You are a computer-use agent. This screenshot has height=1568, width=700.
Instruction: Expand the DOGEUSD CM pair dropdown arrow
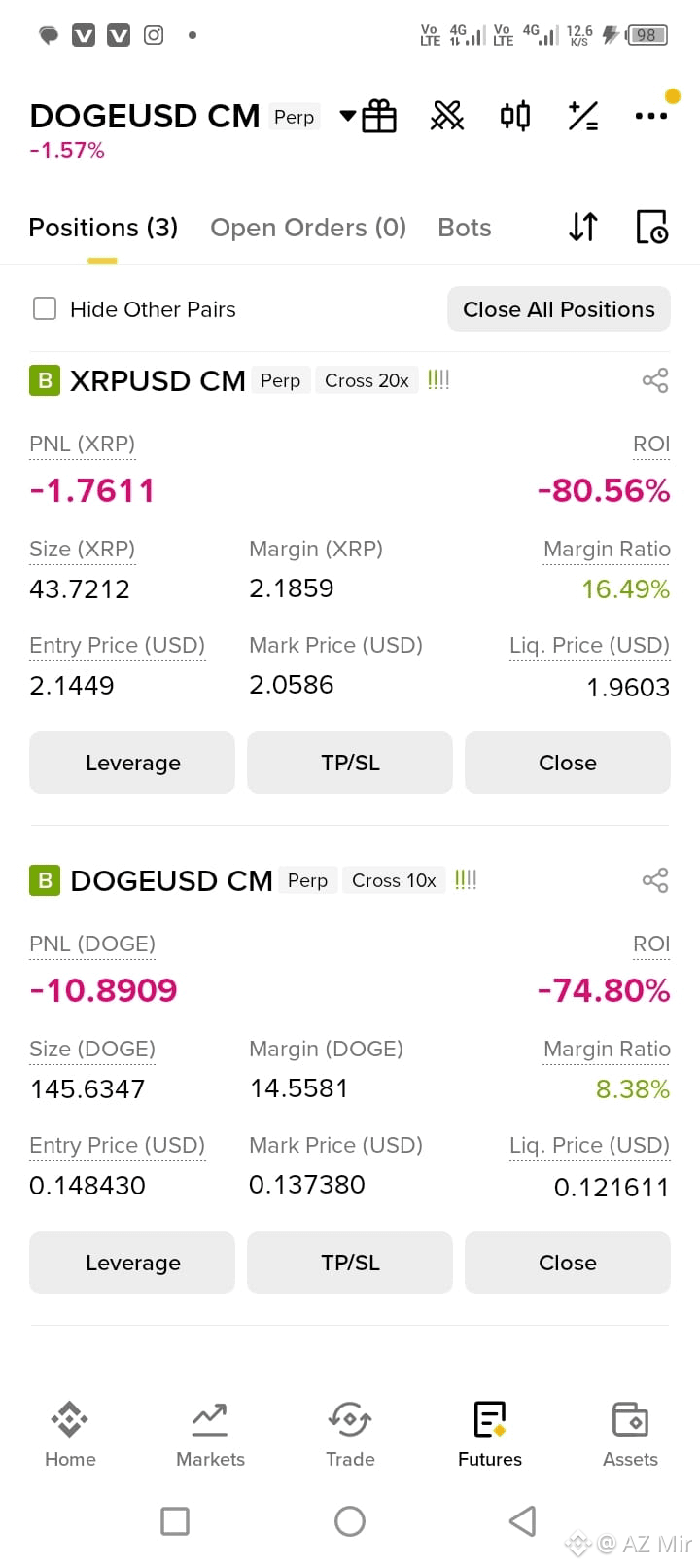coord(347,117)
